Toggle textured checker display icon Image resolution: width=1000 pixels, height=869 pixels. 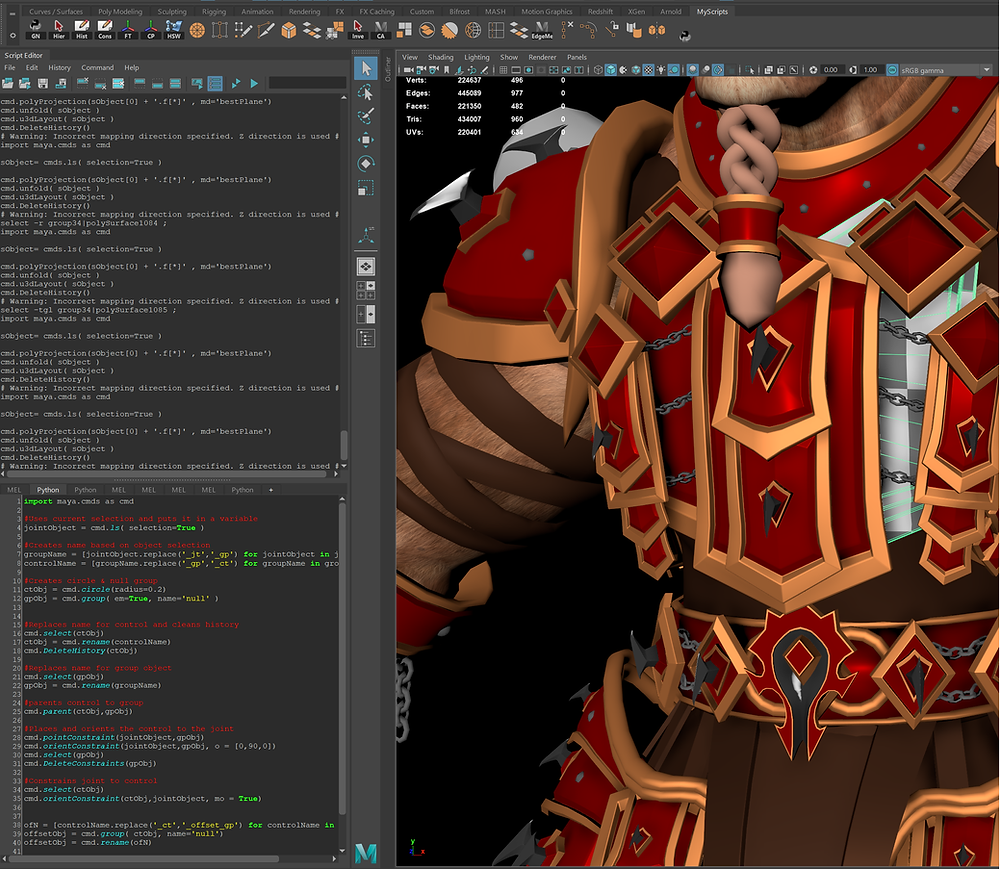(x=649, y=69)
